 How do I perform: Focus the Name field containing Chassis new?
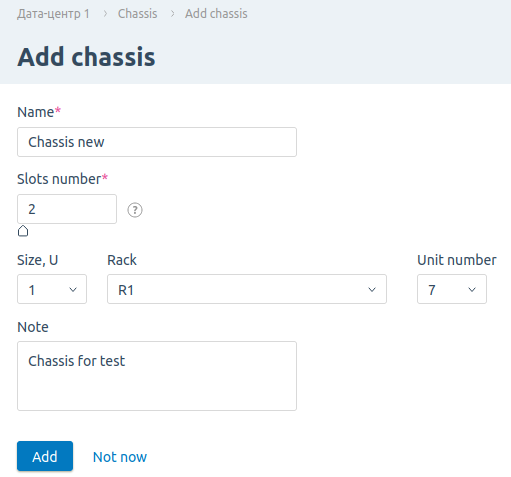click(157, 142)
